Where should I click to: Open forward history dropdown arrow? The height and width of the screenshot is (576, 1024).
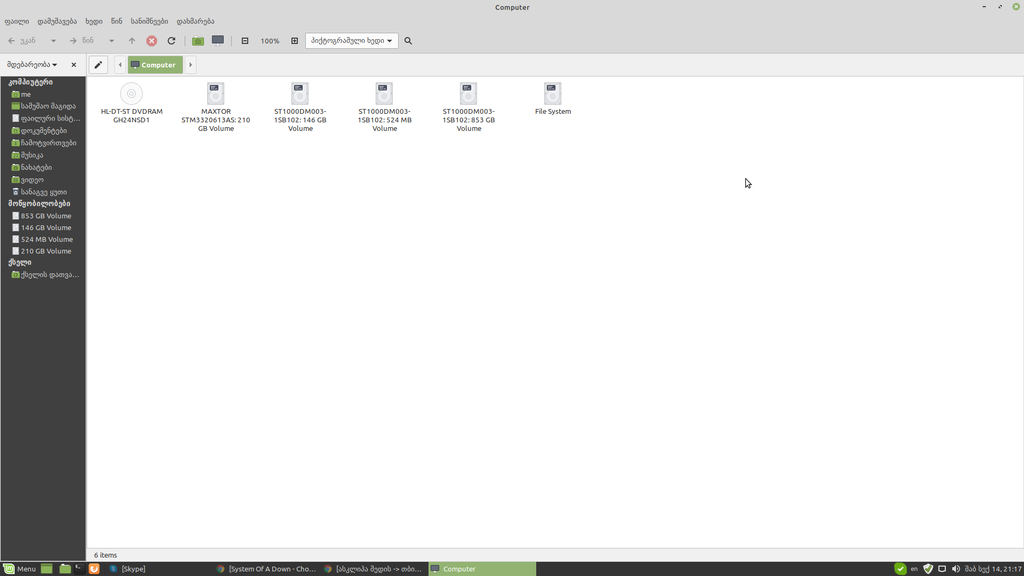coord(112,40)
